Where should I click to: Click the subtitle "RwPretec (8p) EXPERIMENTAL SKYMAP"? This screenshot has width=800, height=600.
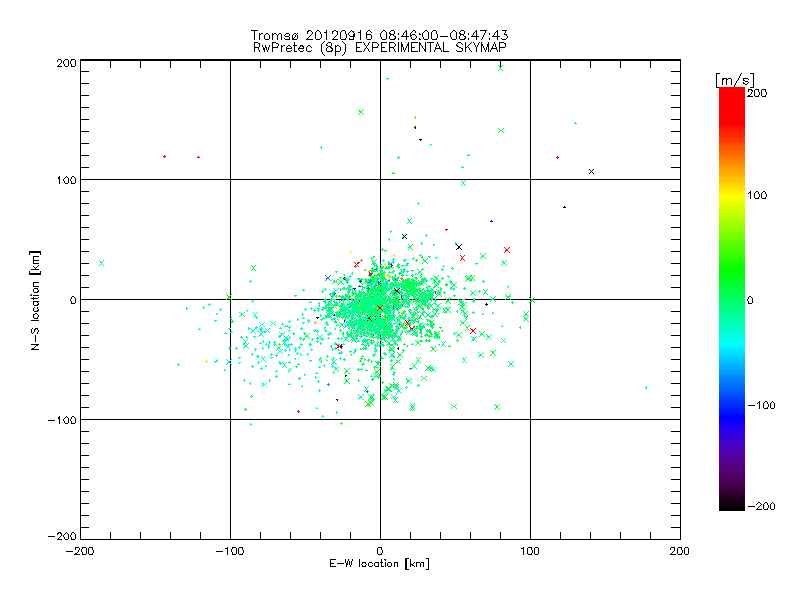point(379,48)
